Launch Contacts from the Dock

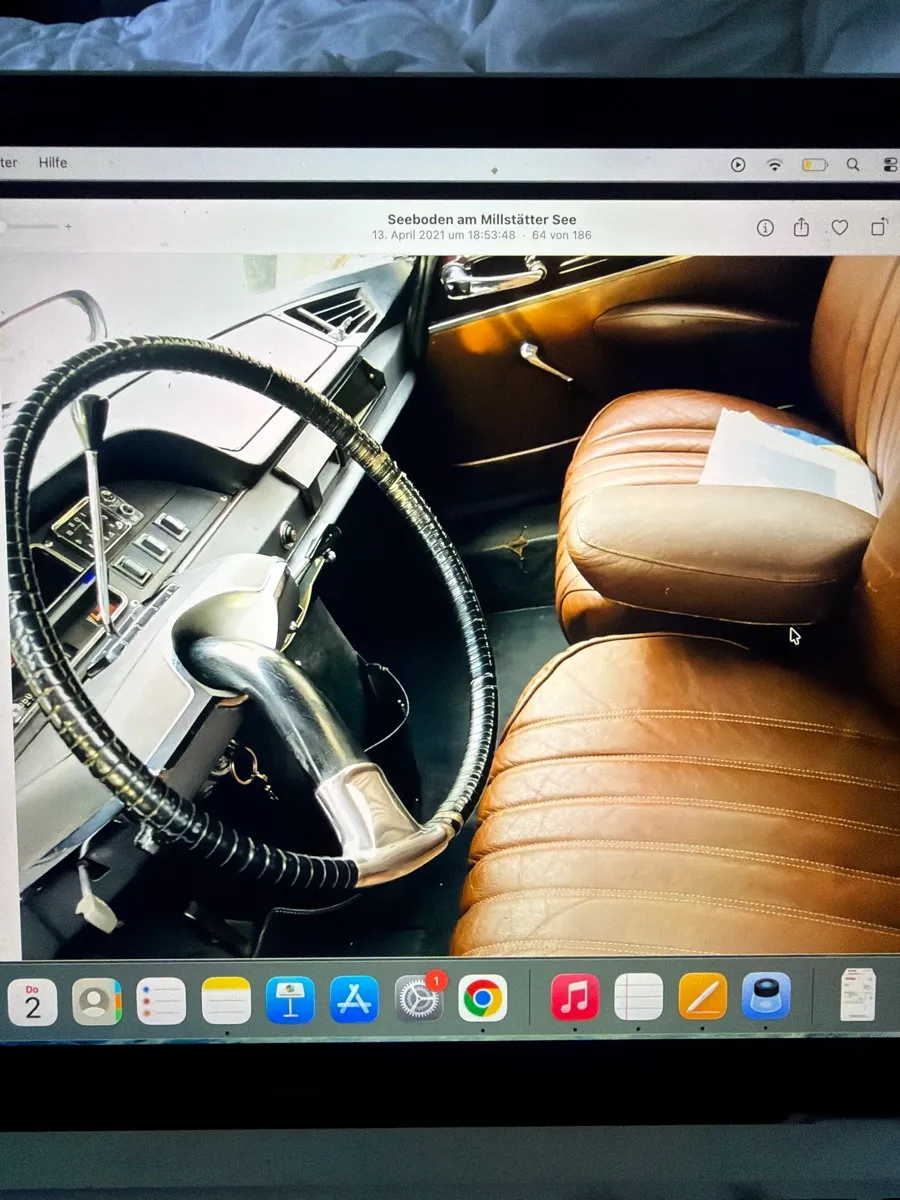(x=96, y=1001)
